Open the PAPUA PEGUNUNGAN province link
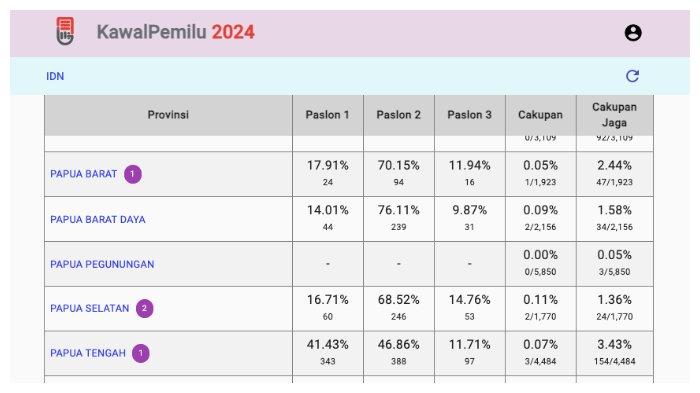This screenshot has height=393, width=700. pos(102,264)
